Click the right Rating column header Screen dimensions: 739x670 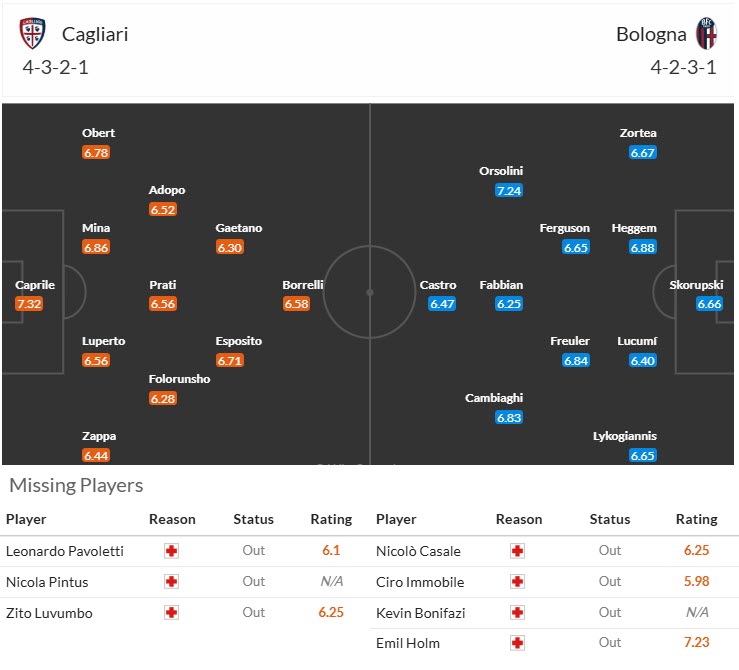[x=696, y=519]
